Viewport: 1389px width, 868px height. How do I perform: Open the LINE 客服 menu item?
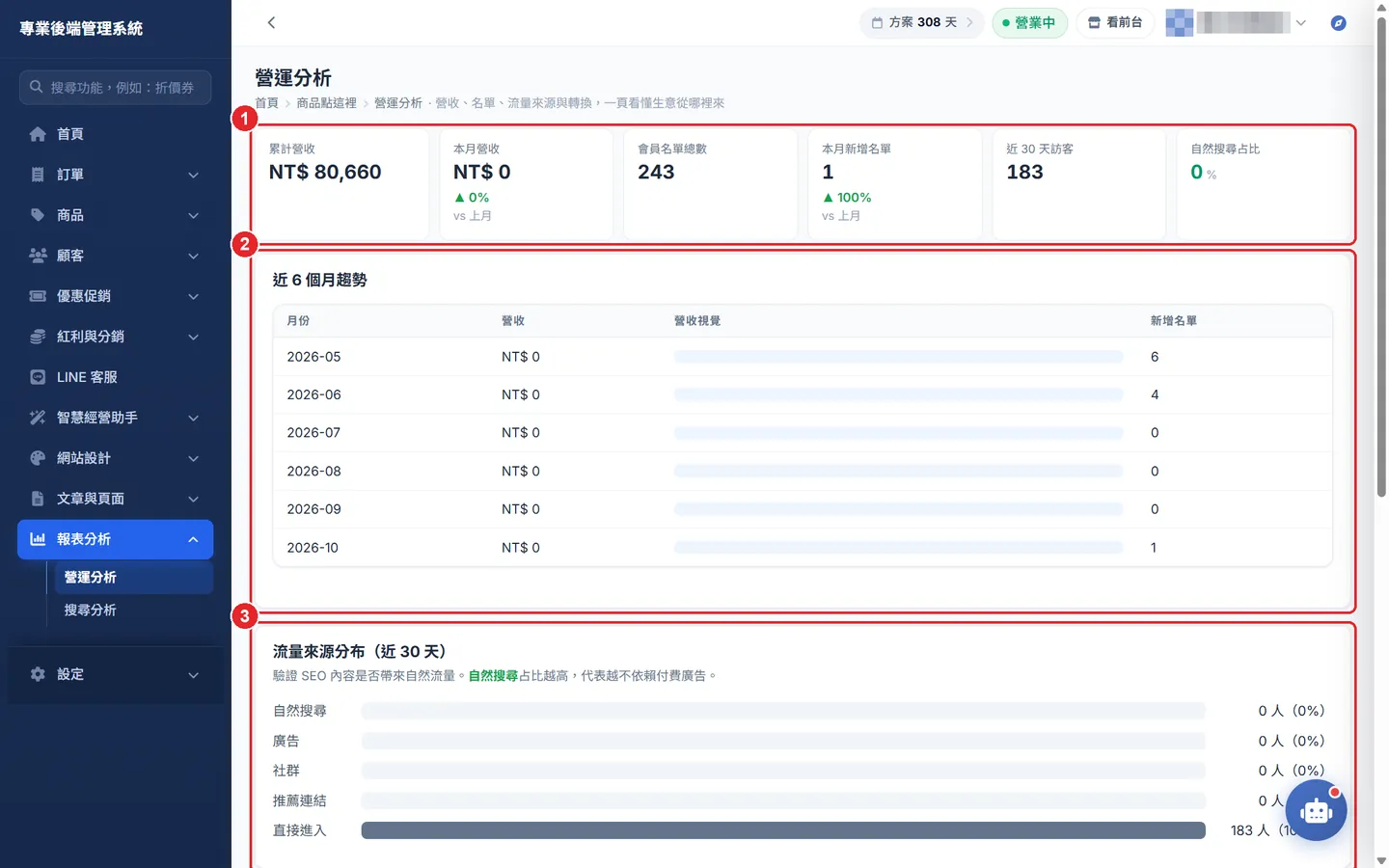point(115,377)
